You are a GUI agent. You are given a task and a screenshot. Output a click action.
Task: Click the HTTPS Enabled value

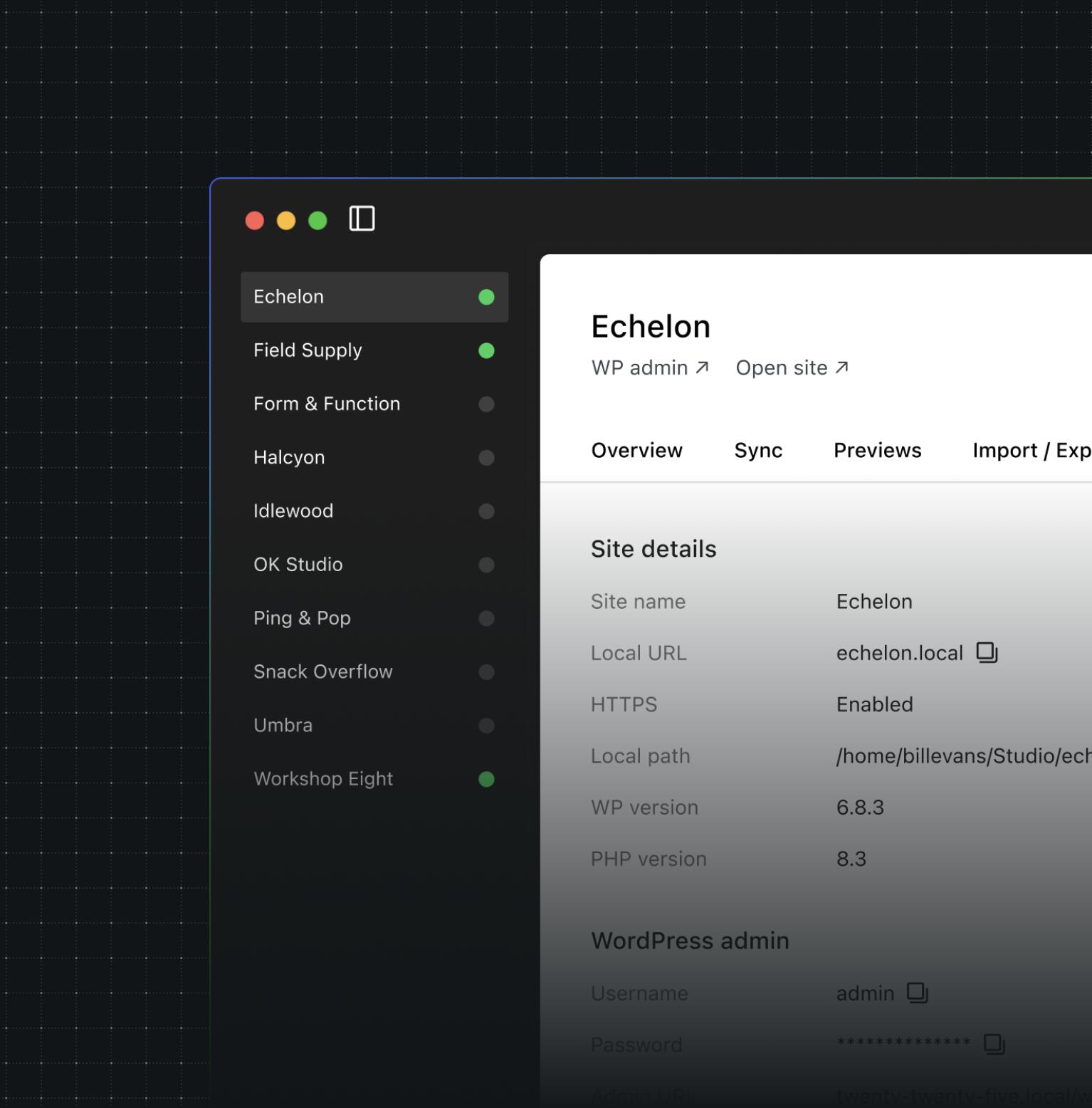click(874, 704)
